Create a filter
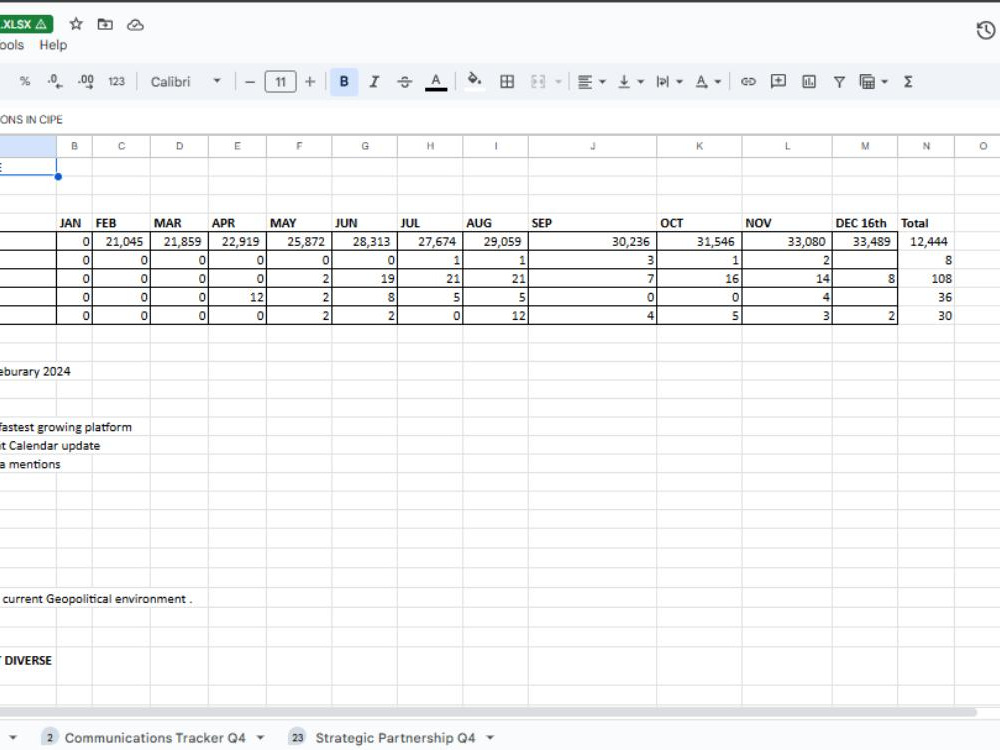Image resolution: width=1000 pixels, height=750 pixels. [839, 82]
